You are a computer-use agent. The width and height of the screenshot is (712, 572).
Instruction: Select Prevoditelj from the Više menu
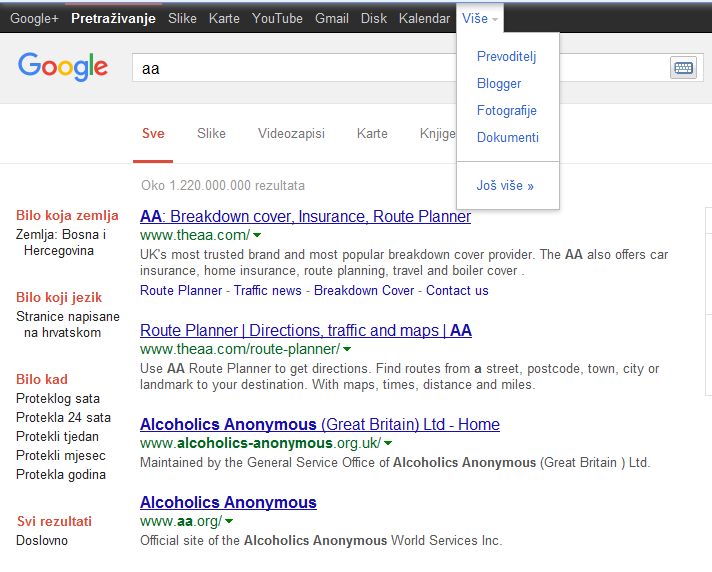coord(507,57)
